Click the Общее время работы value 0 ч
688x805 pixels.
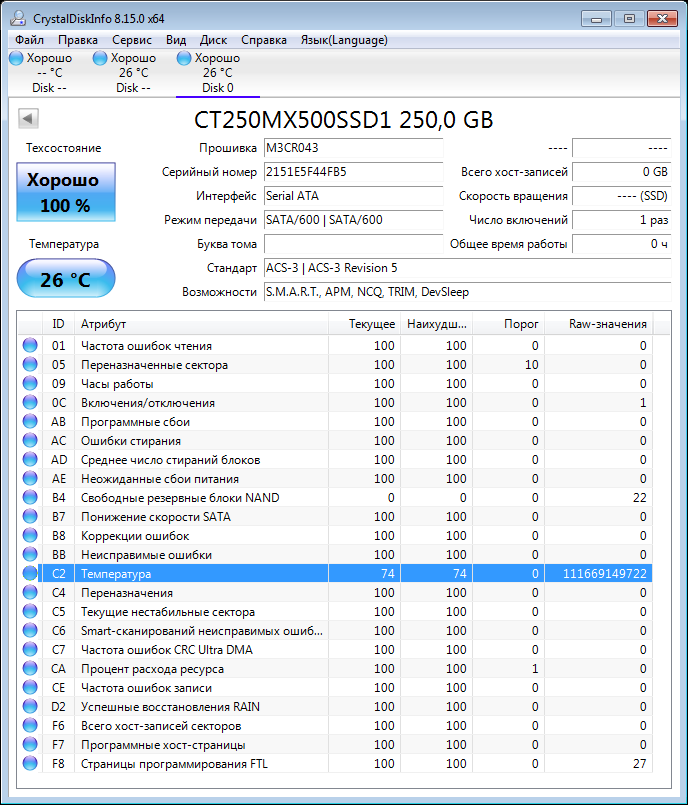click(x=621, y=244)
